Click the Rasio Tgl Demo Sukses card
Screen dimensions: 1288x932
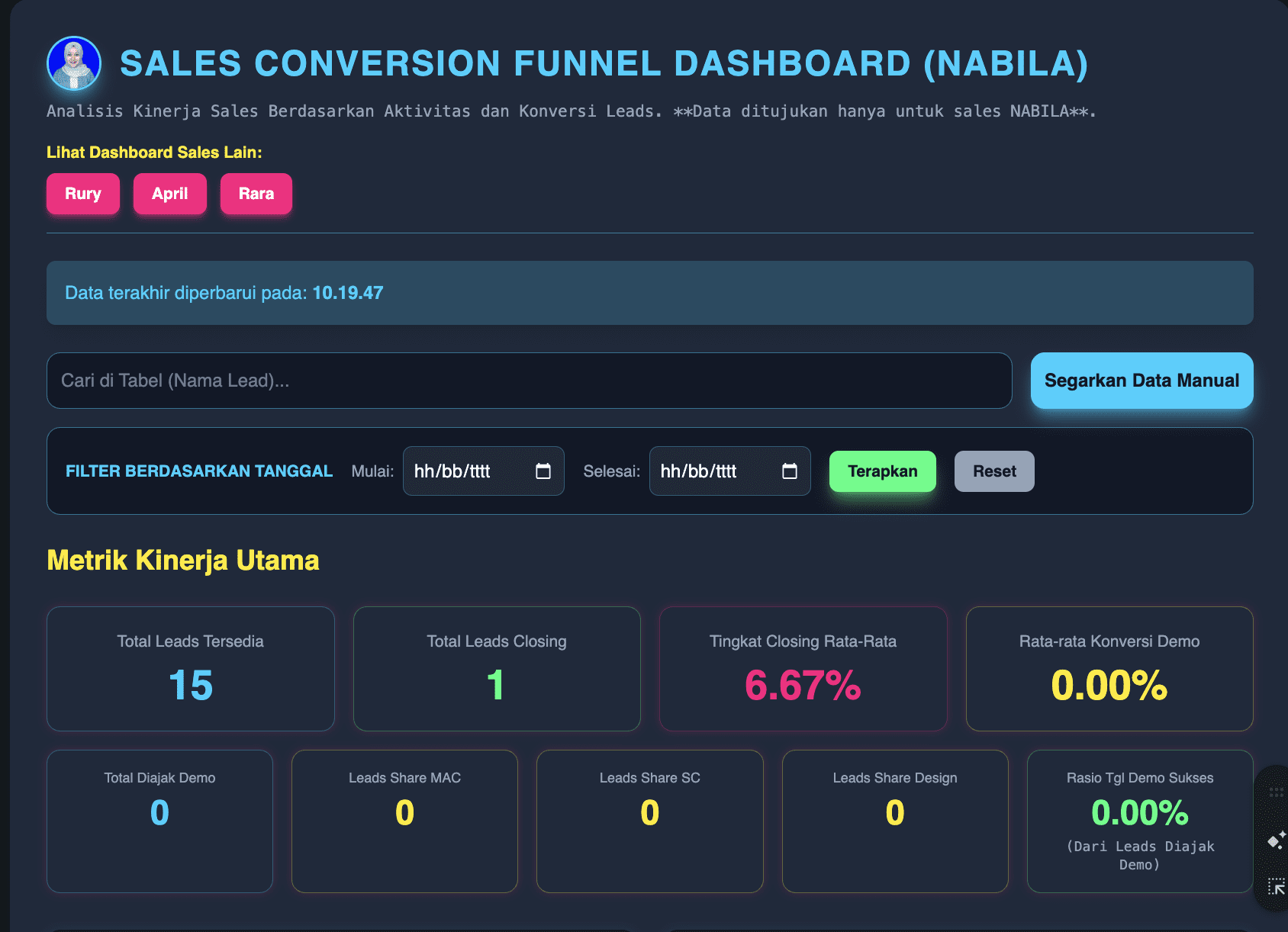1139,821
